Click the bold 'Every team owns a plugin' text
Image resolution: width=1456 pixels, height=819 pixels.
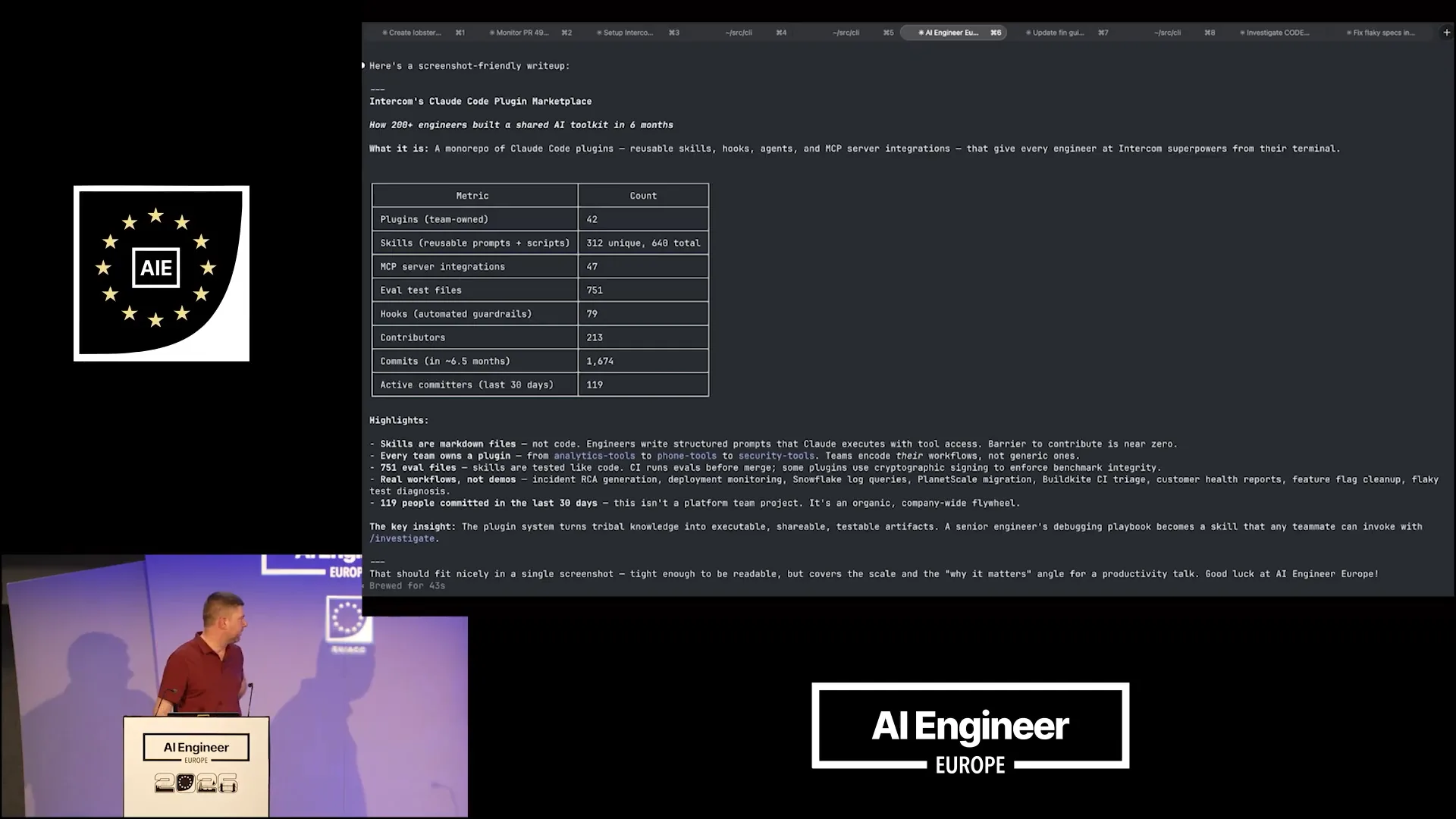(x=445, y=456)
